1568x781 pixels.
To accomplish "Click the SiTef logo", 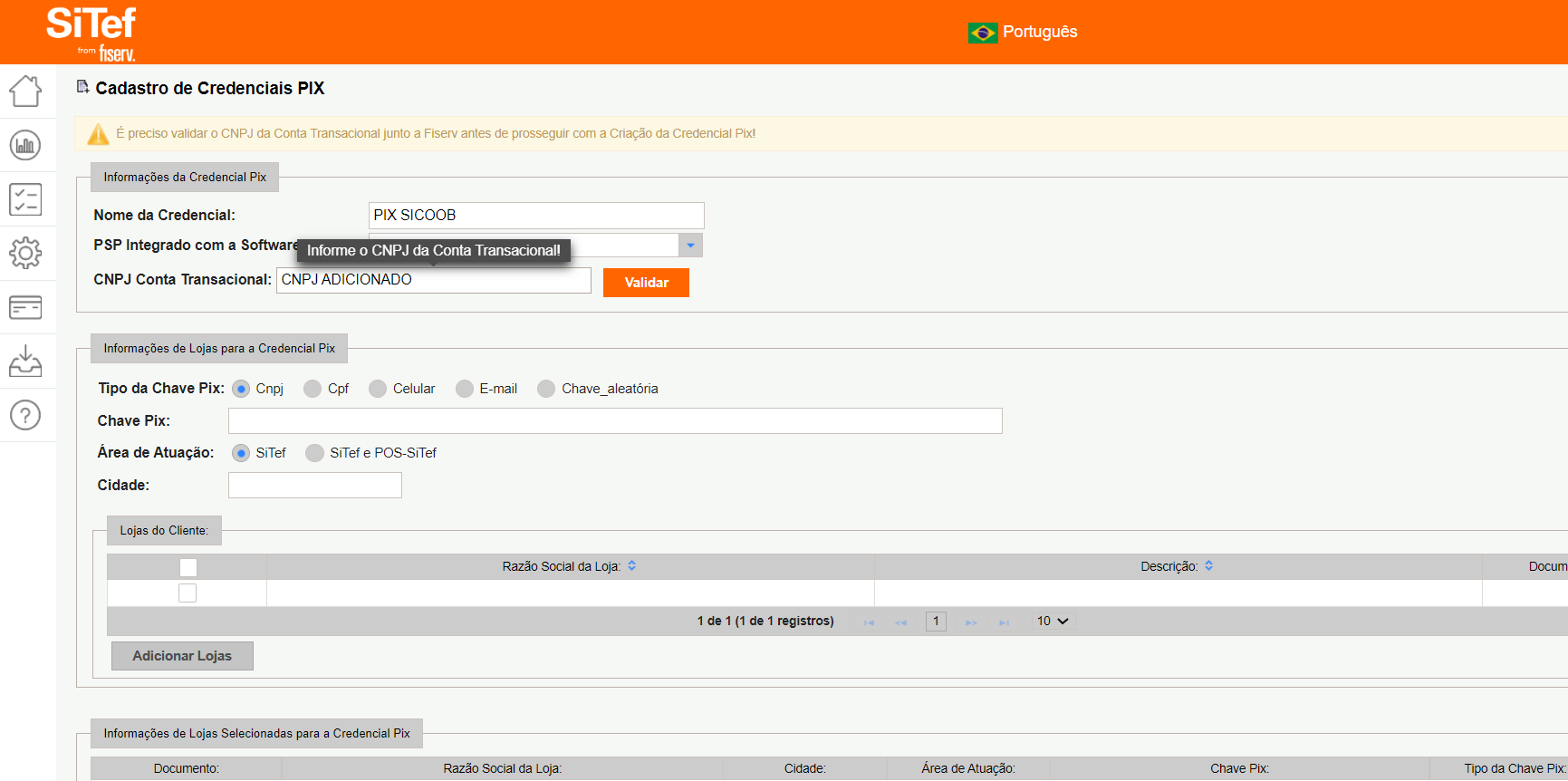I will (x=91, y=33).
